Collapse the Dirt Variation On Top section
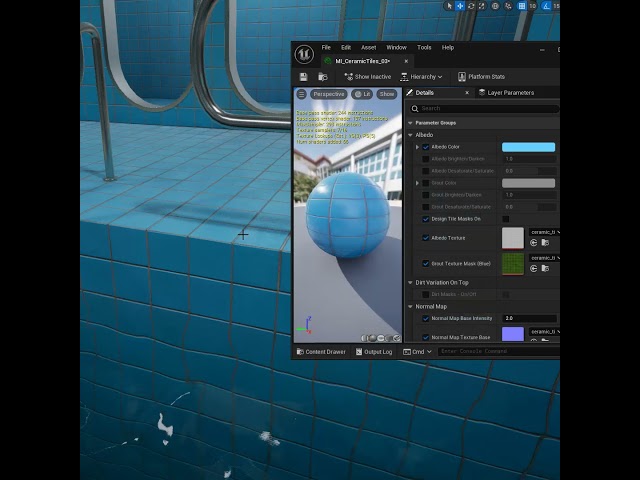The width and height of the screenshot is (640, 480). coord(410,282)
